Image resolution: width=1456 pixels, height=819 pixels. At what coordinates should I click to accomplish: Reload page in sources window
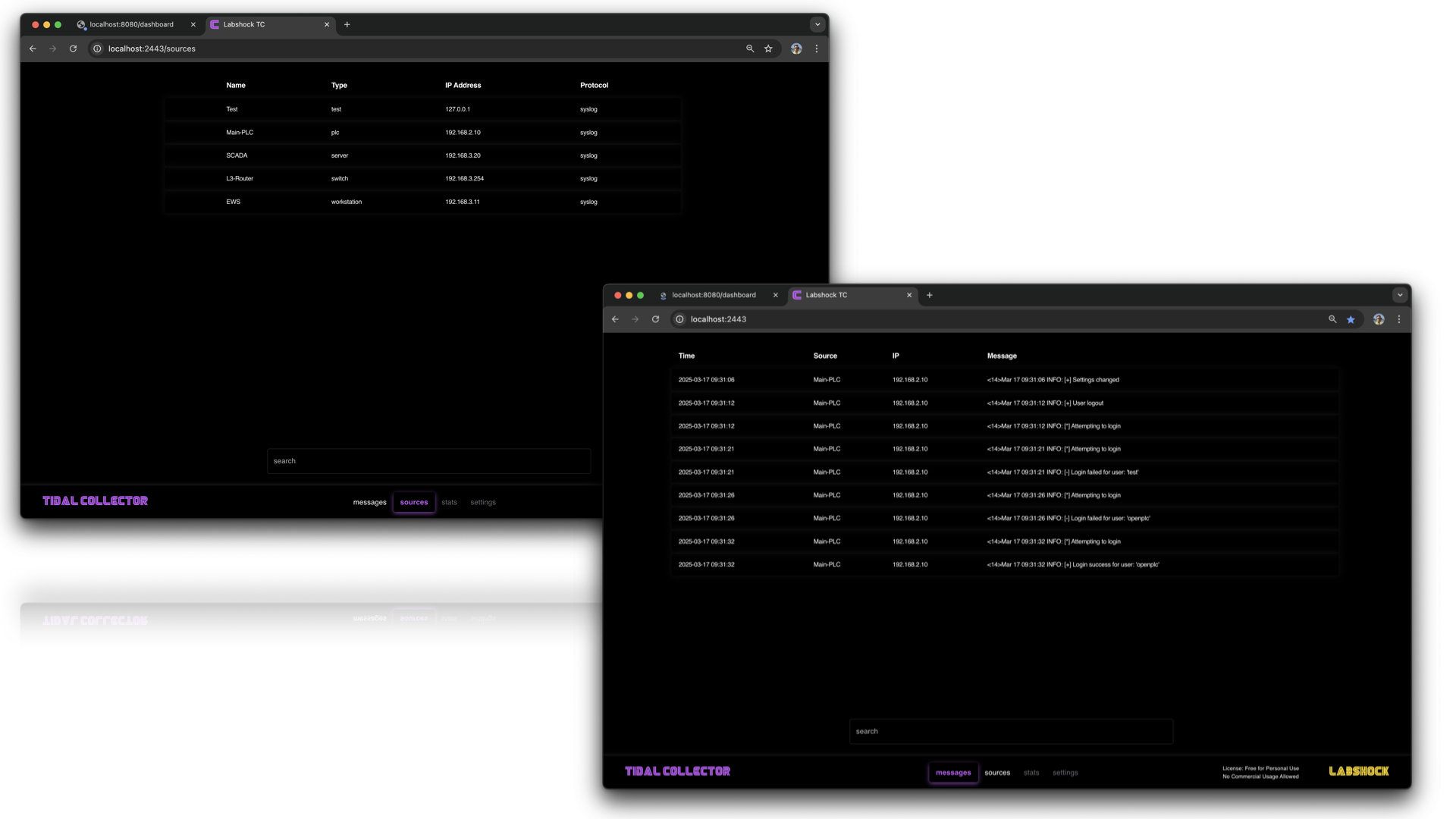pyautogui.click(x=73, y=49)
